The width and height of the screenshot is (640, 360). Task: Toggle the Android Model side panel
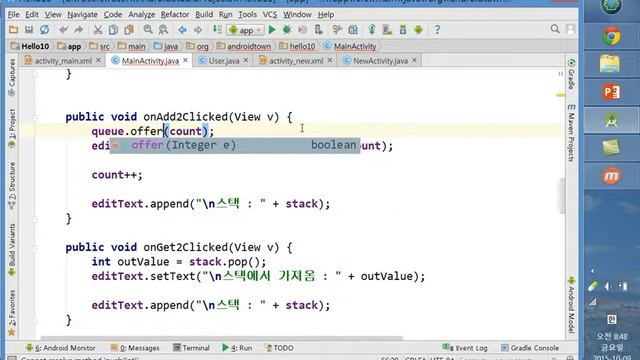(x=571, y=304)
